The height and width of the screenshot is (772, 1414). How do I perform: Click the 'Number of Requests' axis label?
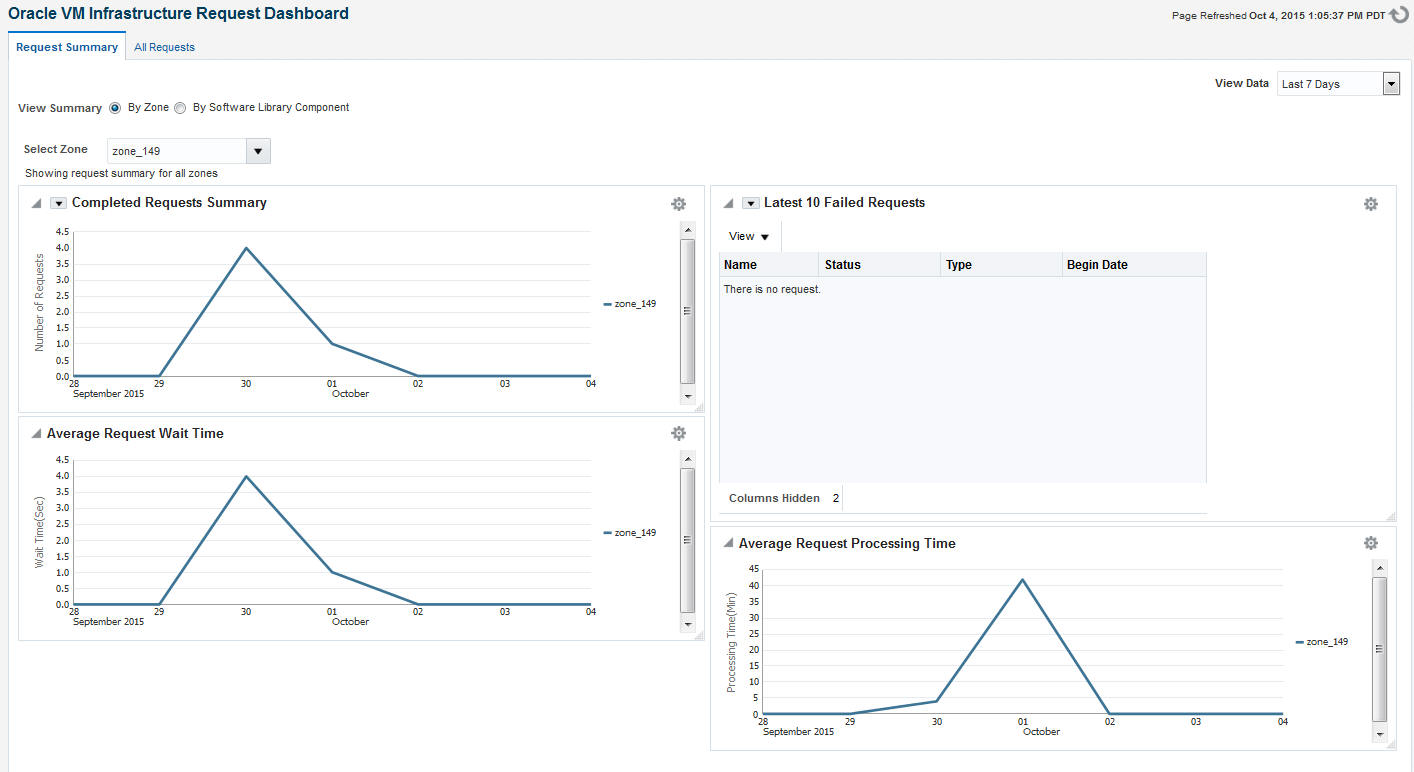(x=40, y=303)
